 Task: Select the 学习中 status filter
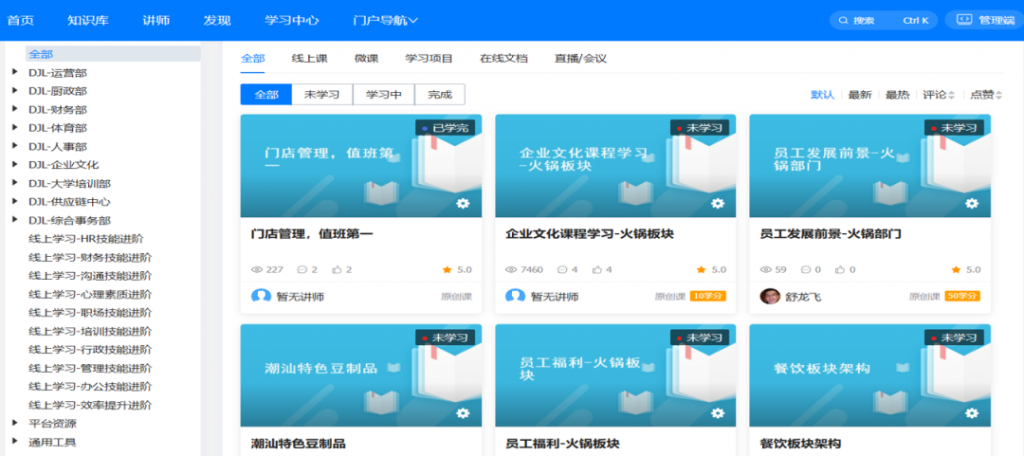coord(383,95)
